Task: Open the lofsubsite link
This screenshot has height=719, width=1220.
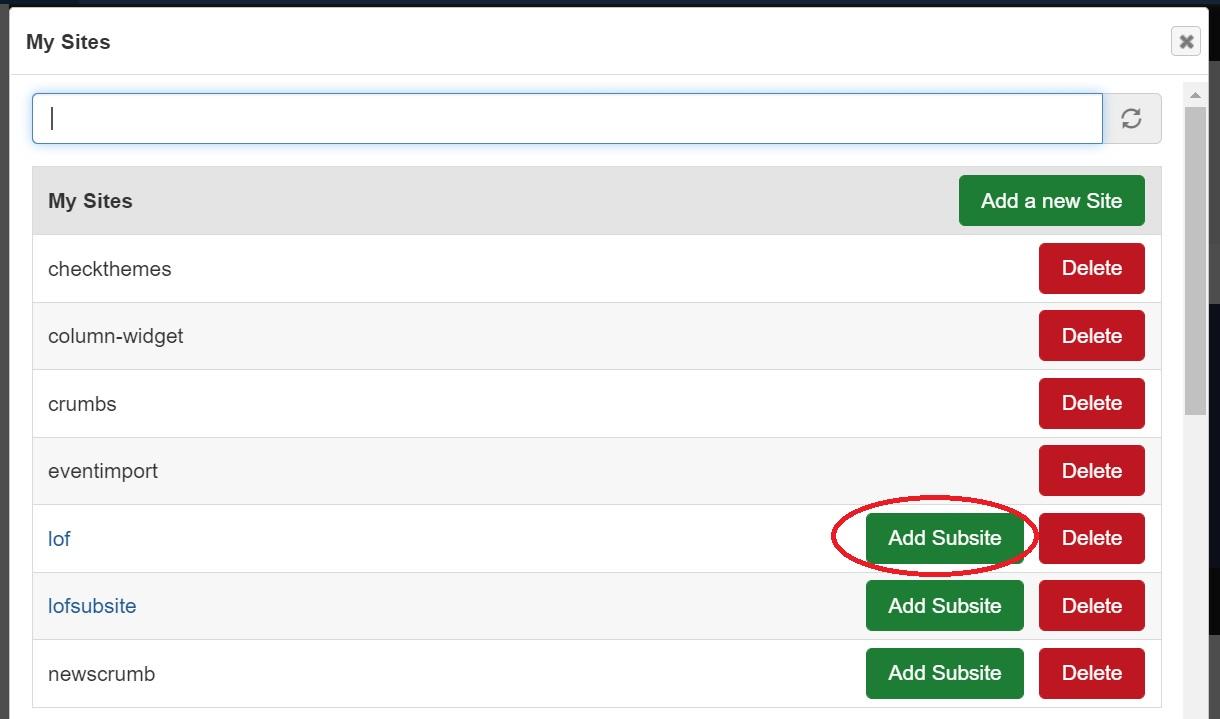Action: pyautogui.click(x=92, y=606)
